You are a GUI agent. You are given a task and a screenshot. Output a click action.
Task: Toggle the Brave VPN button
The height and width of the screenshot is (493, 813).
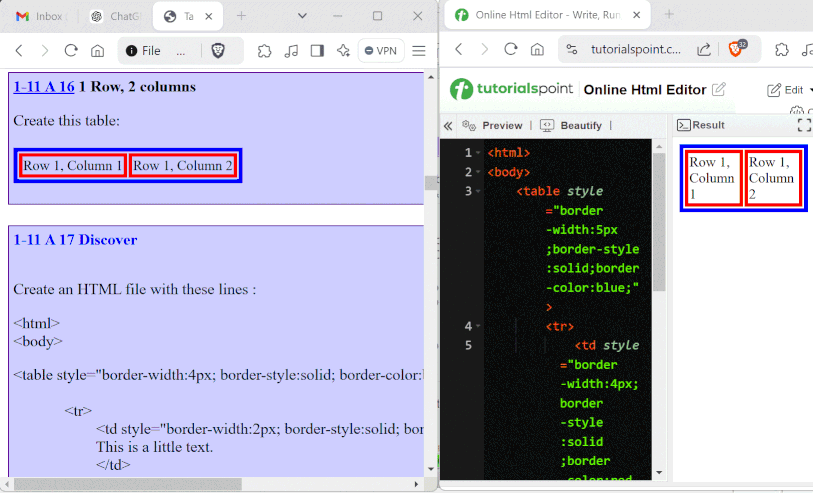coord(381,51)
